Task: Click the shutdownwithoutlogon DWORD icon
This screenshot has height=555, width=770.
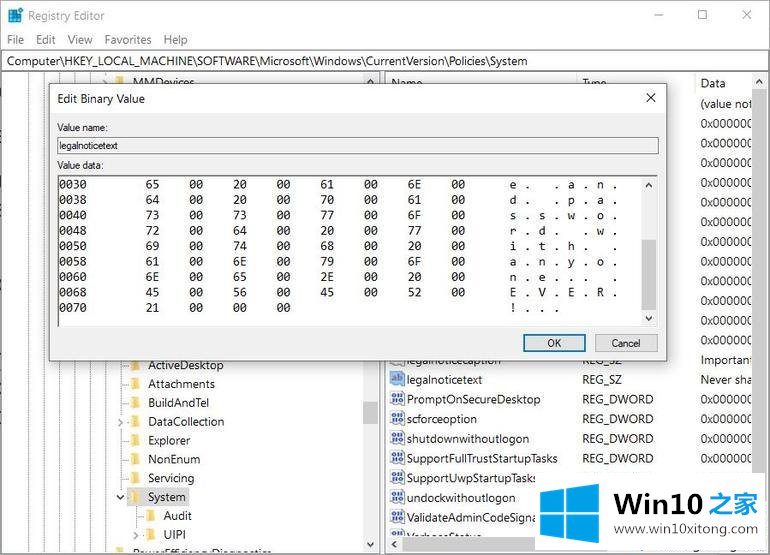Action: pos(397,438)
